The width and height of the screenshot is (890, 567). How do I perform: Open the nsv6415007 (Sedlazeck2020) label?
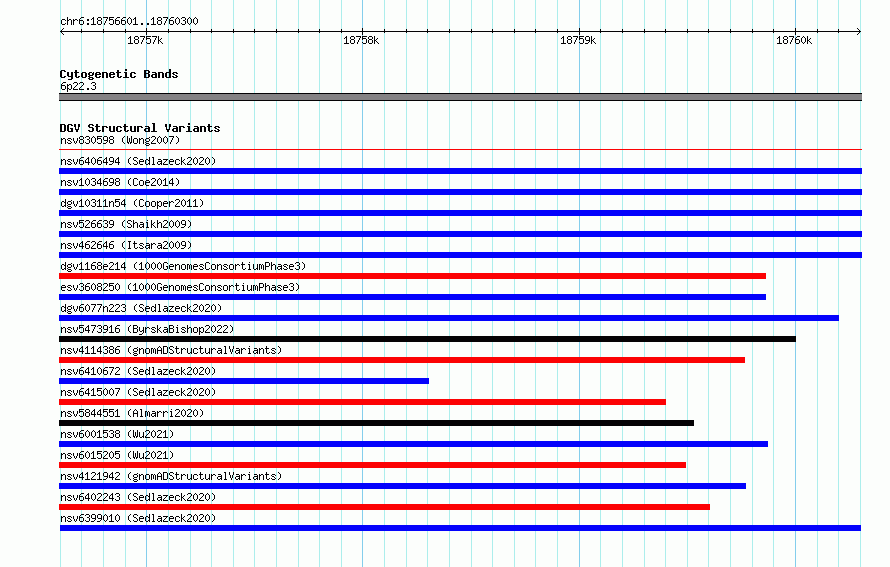138,392
